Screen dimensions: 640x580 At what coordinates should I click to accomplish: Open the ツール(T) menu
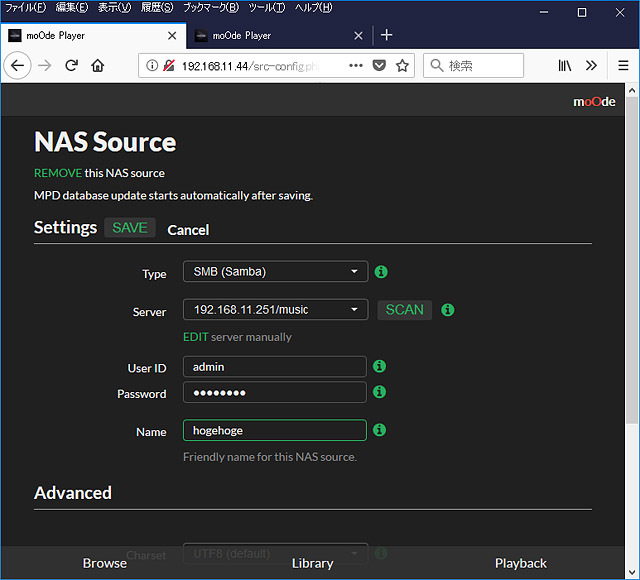(x=267, y=8)
